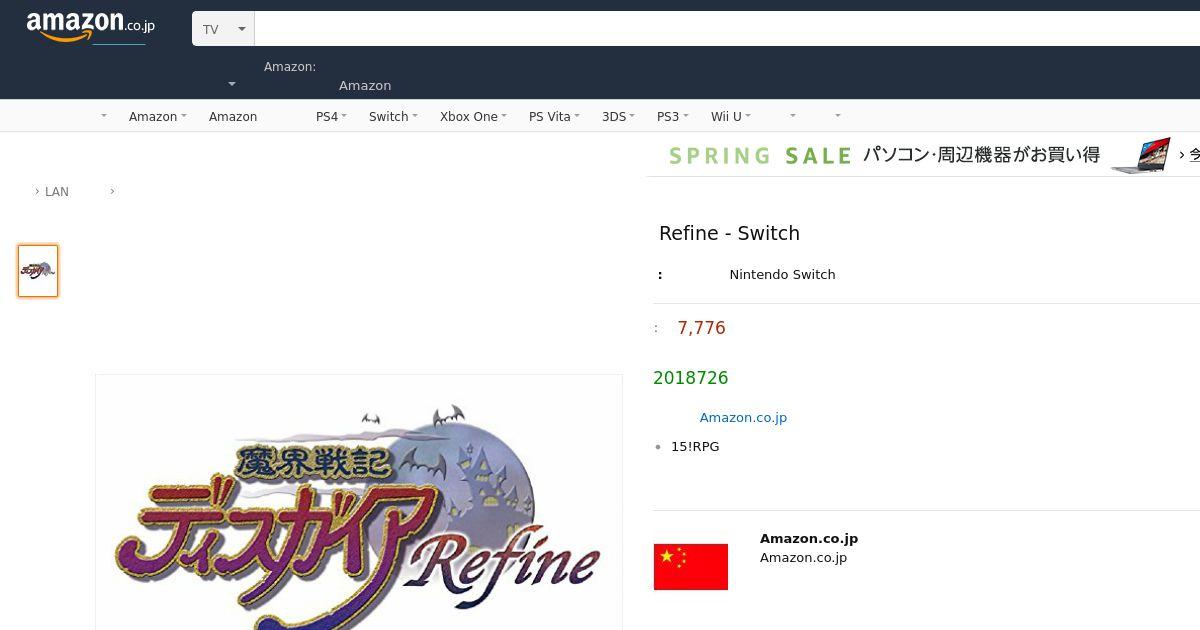Expand the PS Vita category menu

pos(554,116)
